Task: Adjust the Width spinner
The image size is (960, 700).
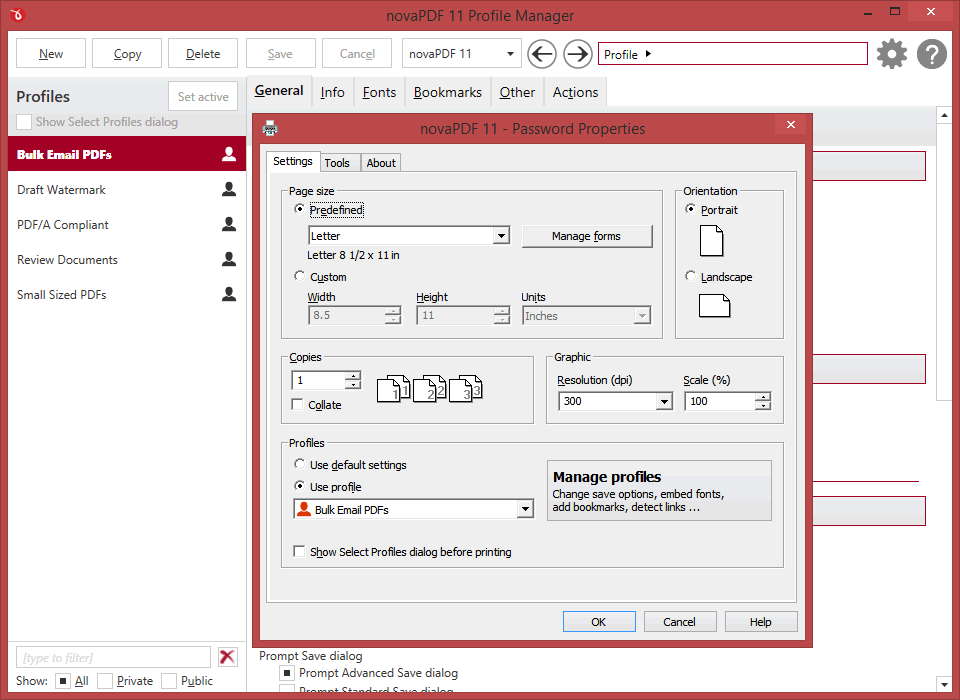Action: click(x=393, y=315)
